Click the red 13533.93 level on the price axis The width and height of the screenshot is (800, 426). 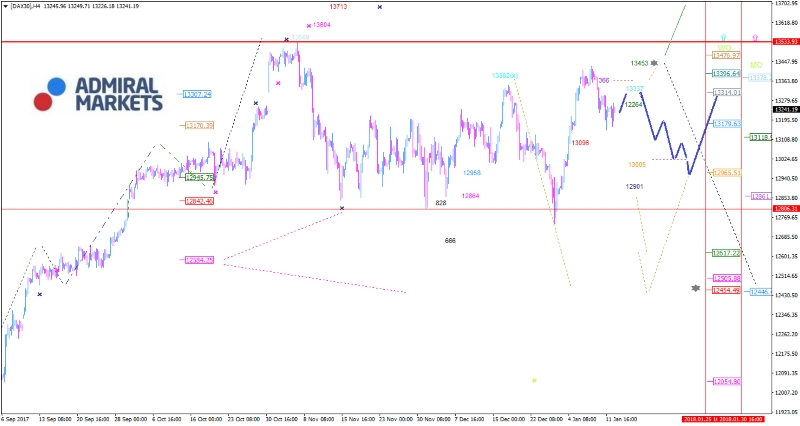[x=785, y=42]
